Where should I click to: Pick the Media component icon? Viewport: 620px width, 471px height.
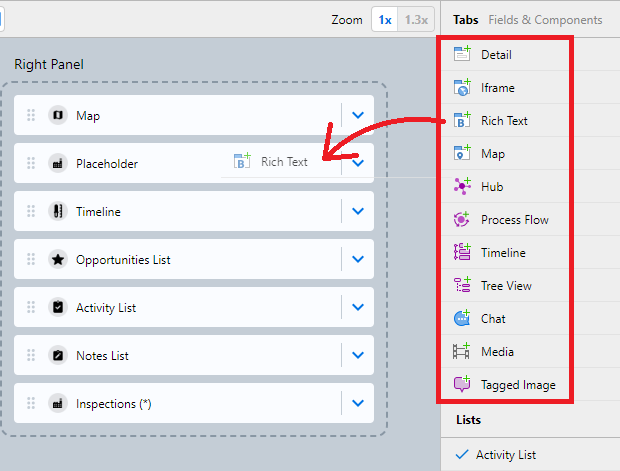pyautogui.click(x=462, y=352)
